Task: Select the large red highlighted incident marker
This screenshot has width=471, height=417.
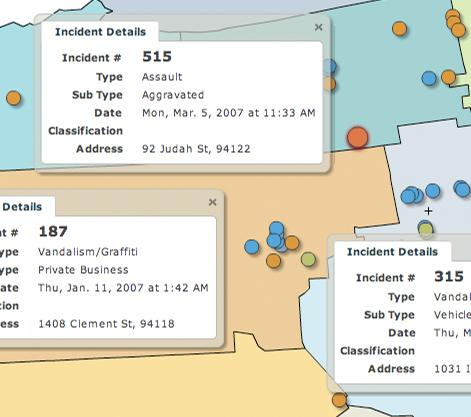Action: [x=357, y=137]
